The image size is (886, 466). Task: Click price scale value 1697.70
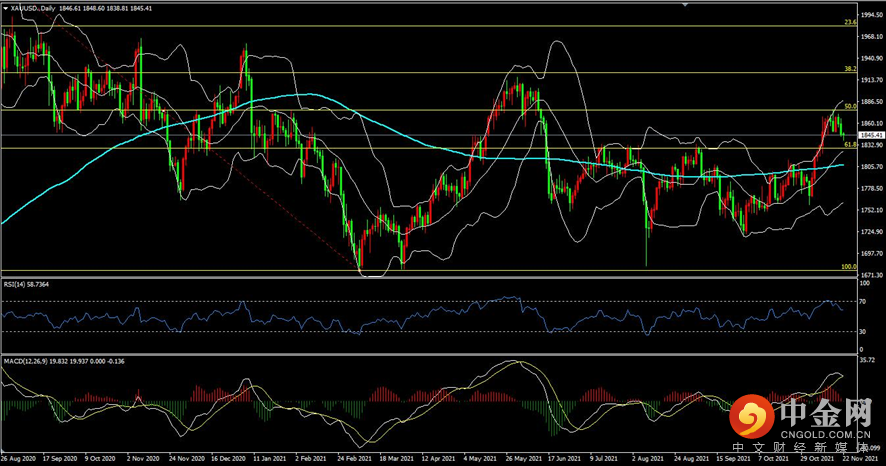click(x=871, y=254)
